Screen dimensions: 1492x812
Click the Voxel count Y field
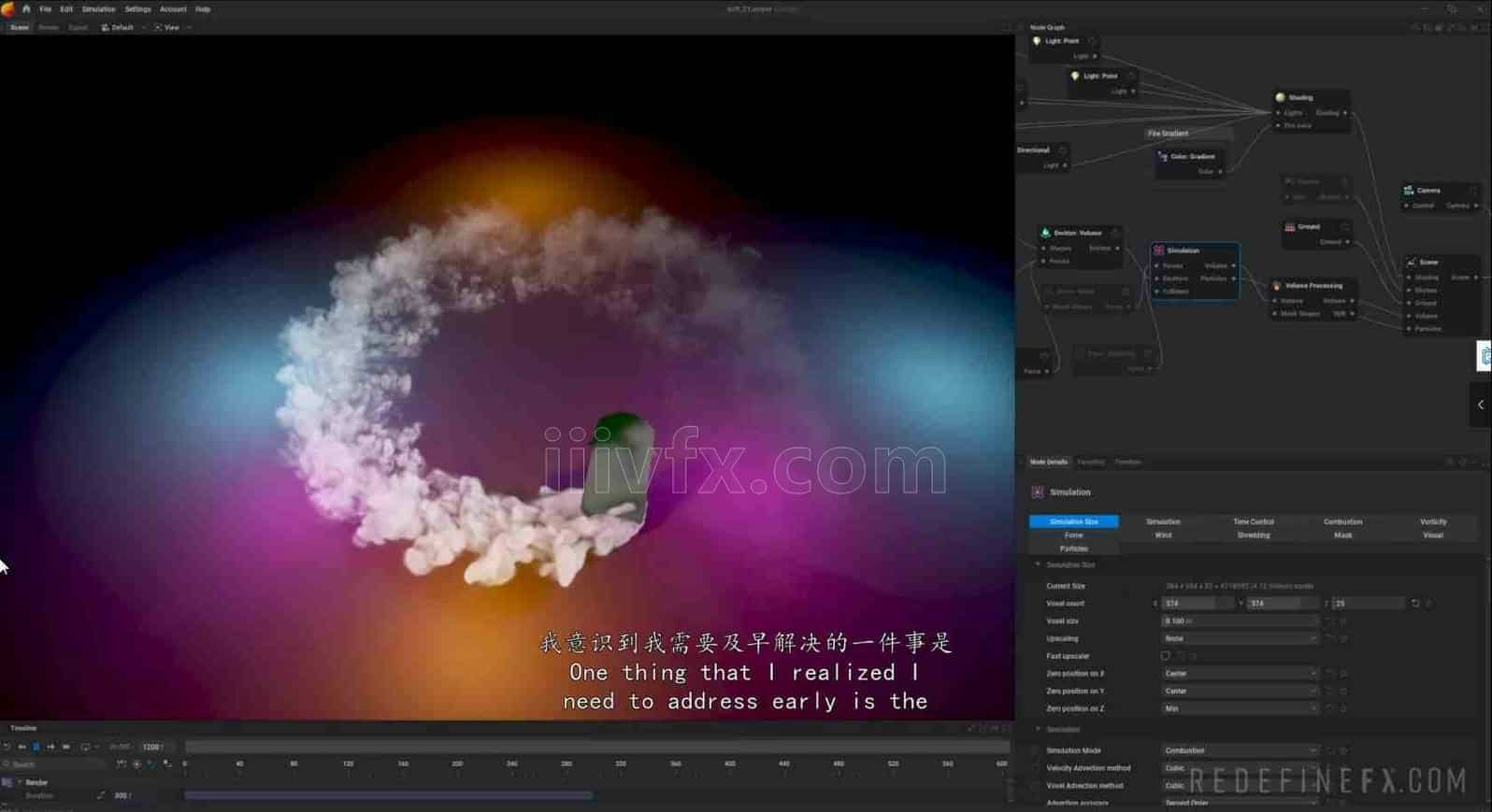point(1283,604)
